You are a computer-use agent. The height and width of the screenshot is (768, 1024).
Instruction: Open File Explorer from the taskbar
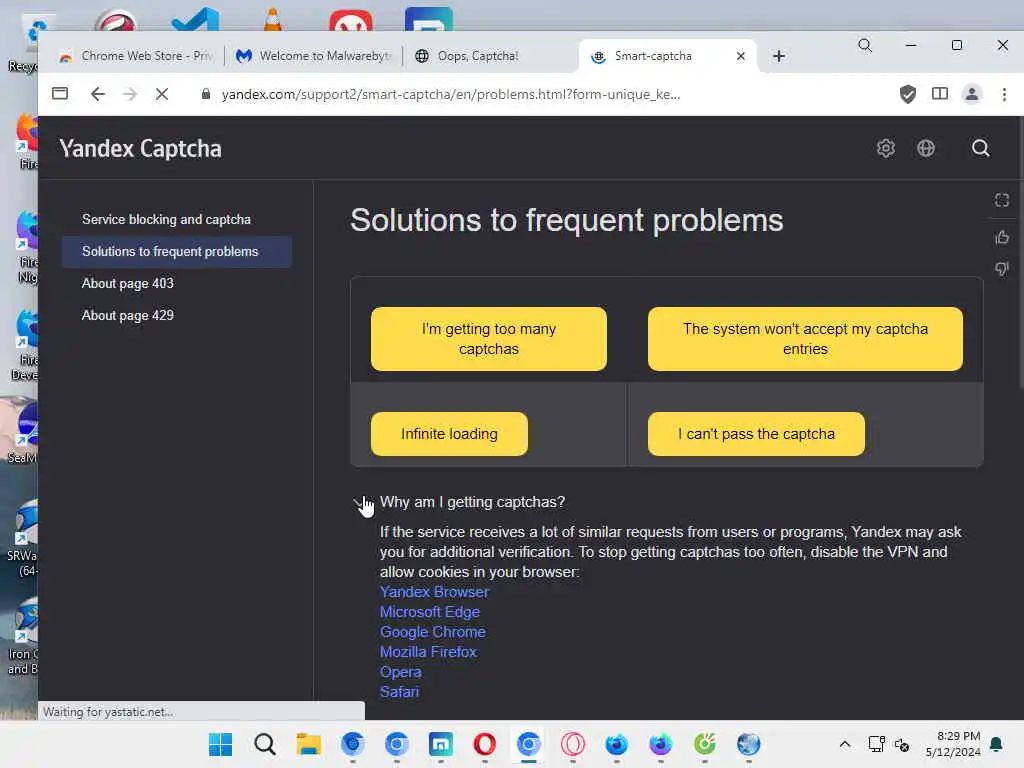click(x=308, y=744)
